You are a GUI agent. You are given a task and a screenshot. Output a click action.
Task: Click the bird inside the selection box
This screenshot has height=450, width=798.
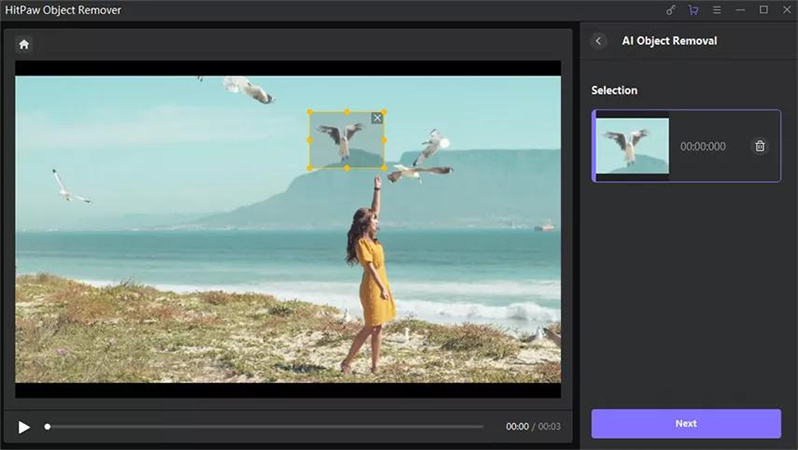click(345, 140)
